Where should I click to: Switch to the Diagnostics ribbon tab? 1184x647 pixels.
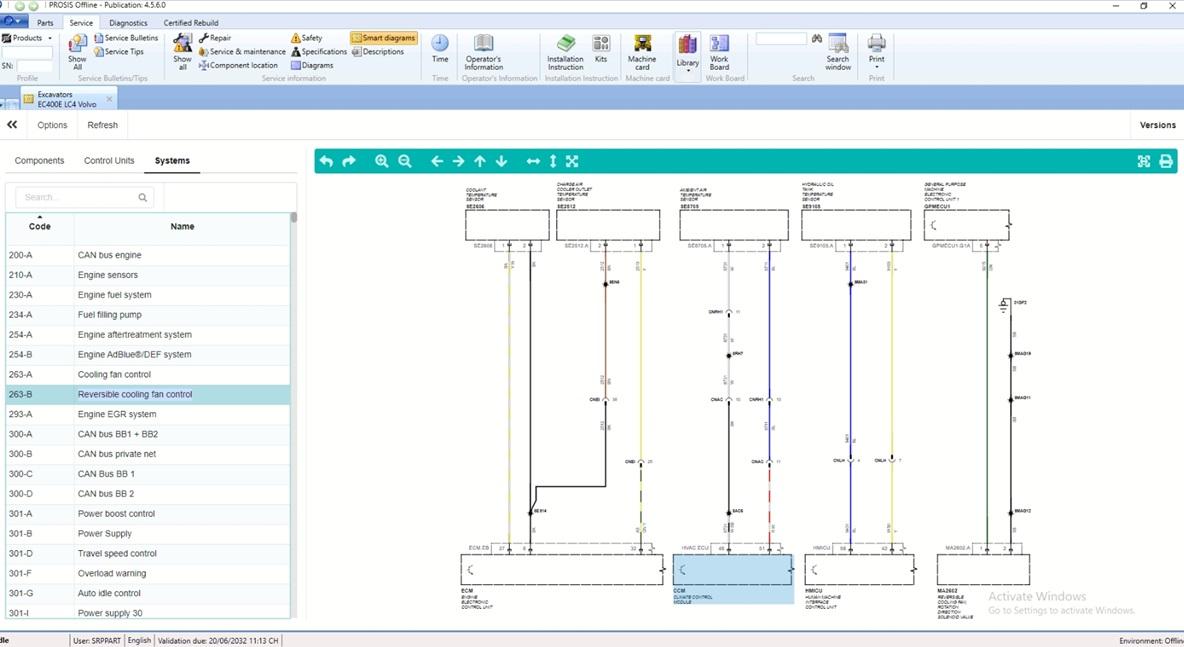click(128, 23)
